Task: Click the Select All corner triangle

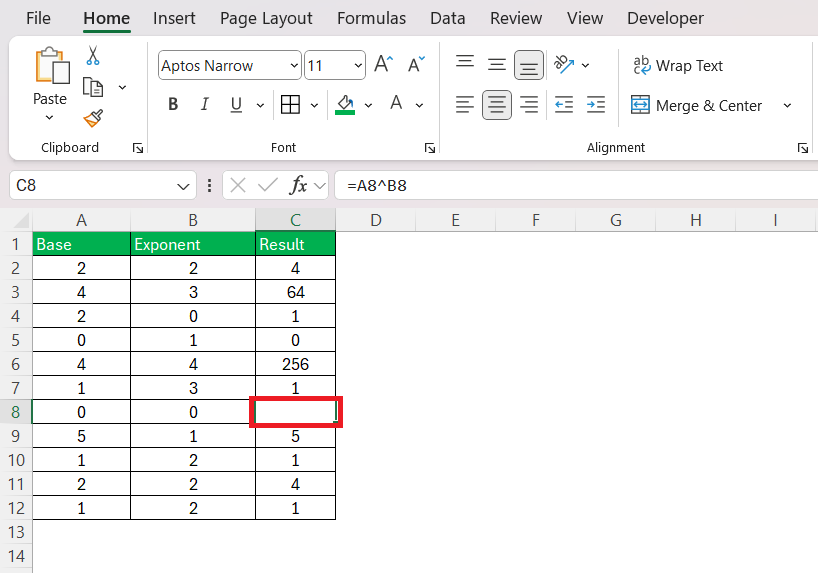Action: (21, 221)
